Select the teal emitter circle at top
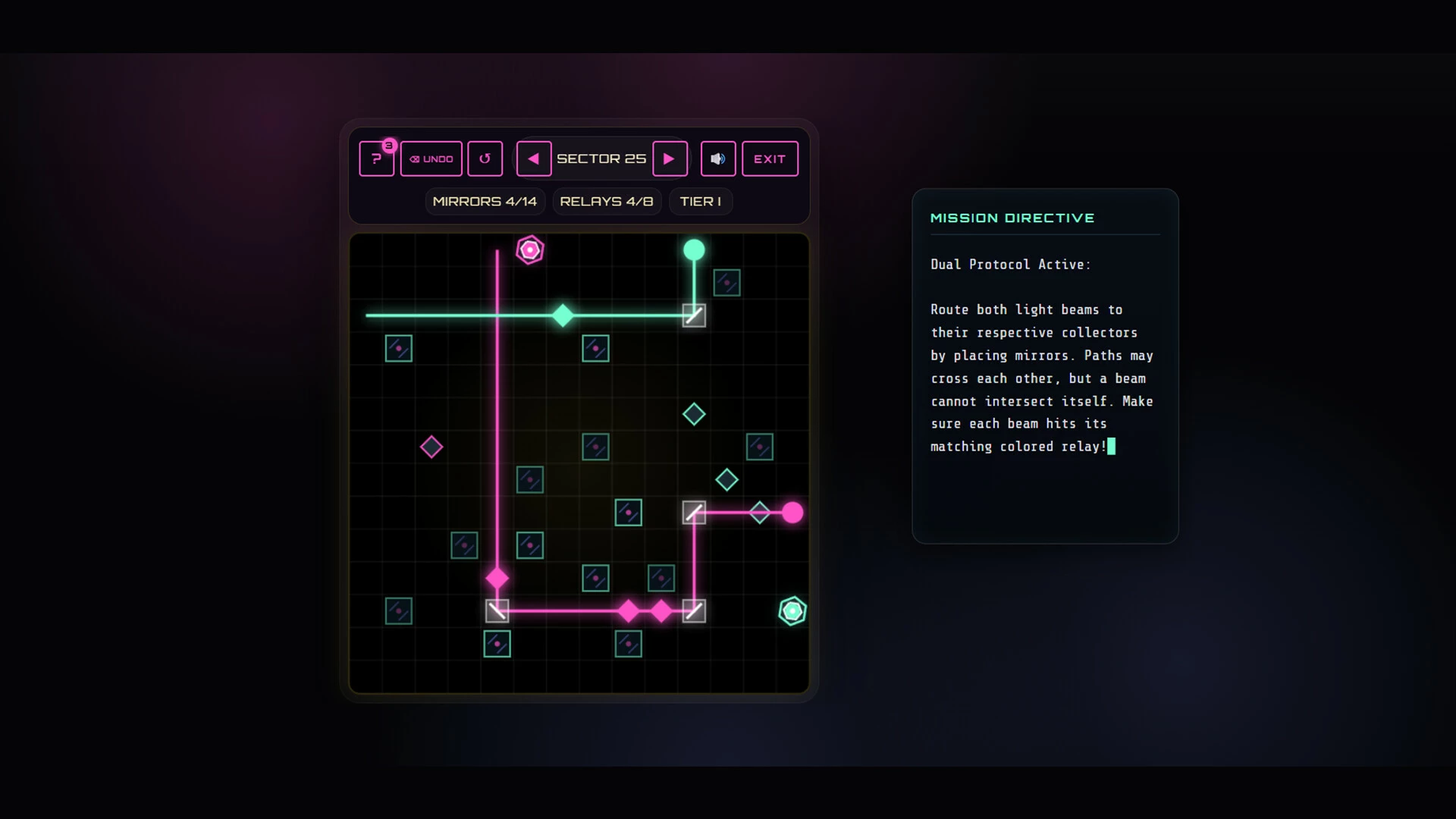The width and height of the screenshot is (1456, 819). pos(694,249)
